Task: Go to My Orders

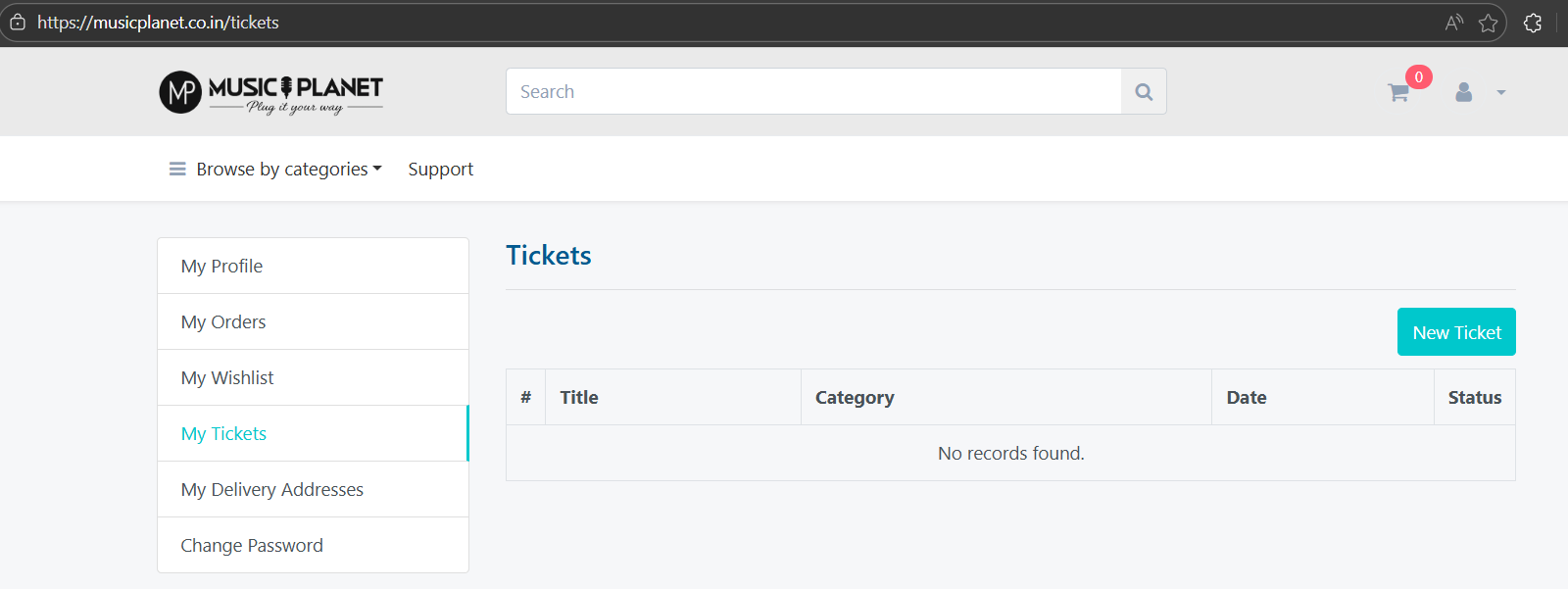Action: 223,322
